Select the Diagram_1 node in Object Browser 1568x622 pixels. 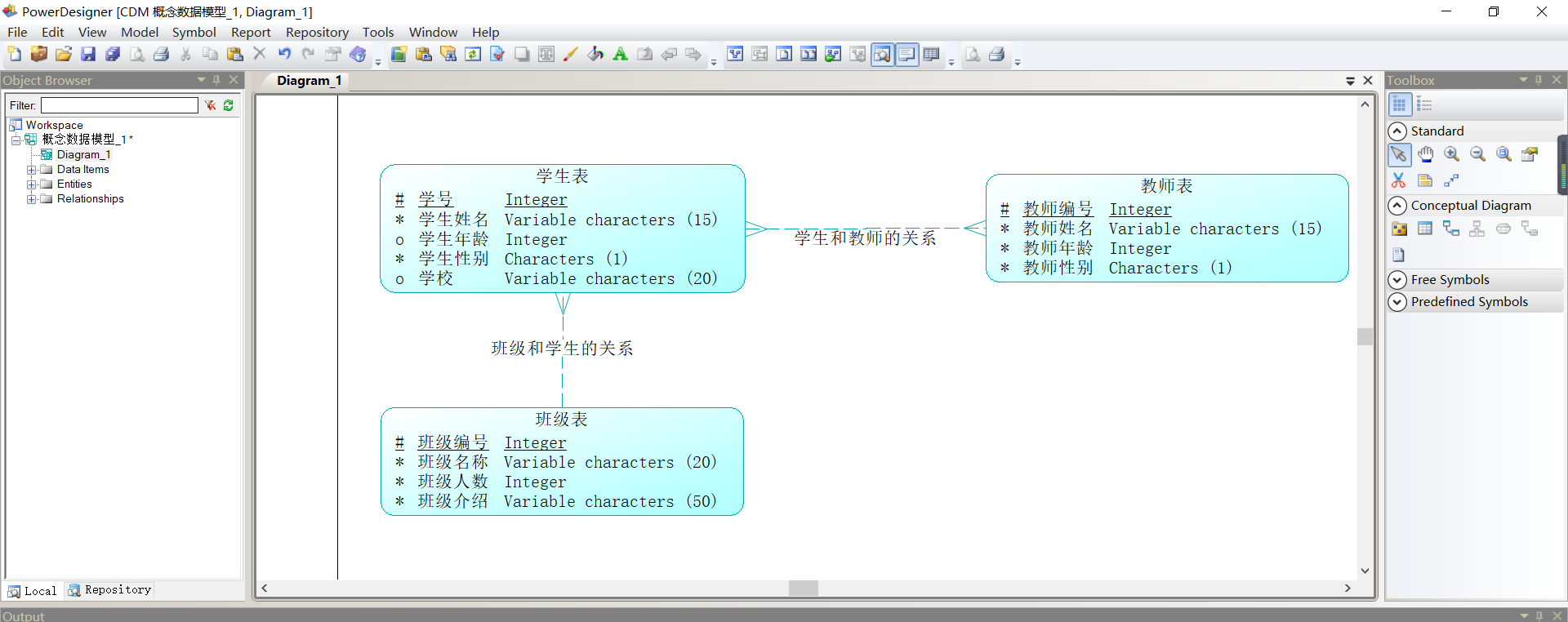pos(82,155)
